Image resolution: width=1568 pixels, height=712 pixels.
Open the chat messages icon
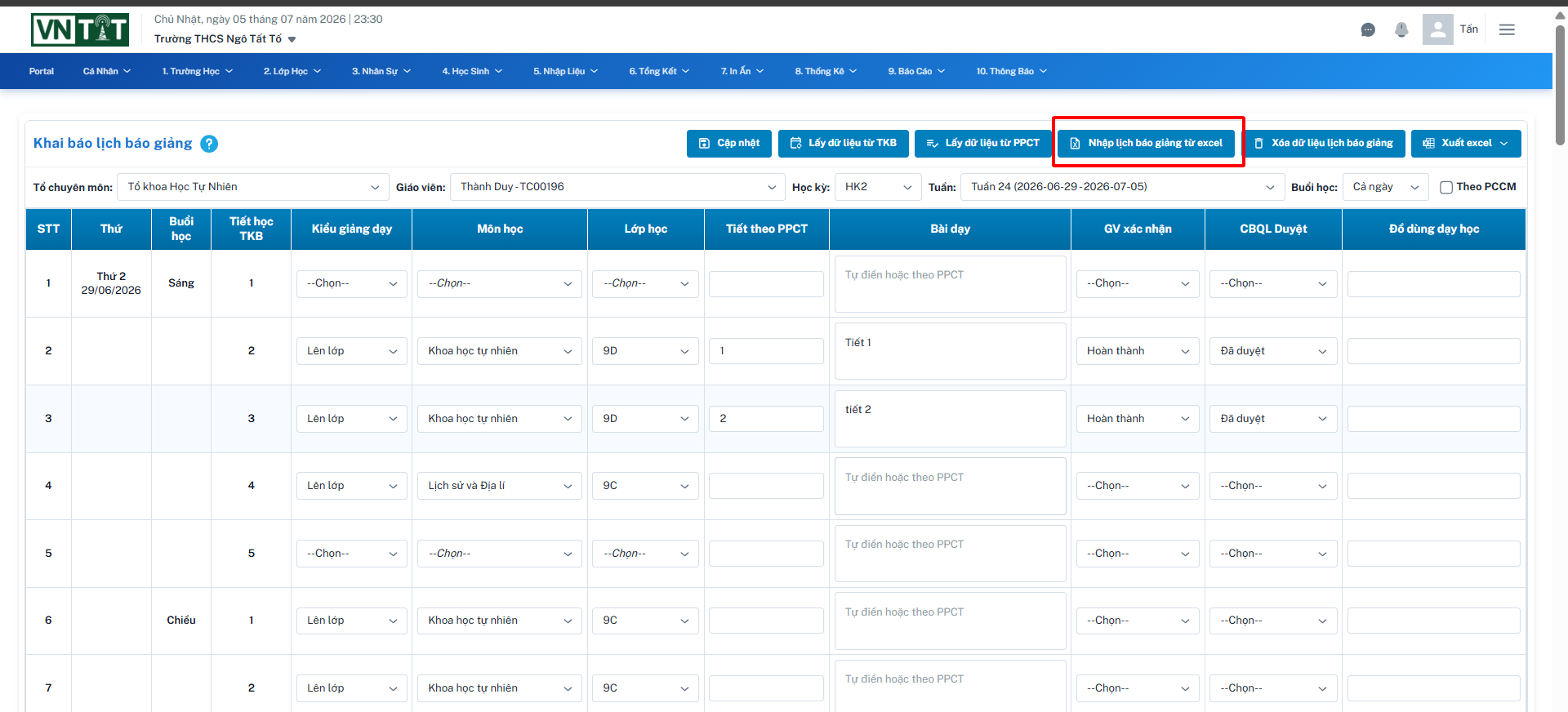(x=1368, y=30)
